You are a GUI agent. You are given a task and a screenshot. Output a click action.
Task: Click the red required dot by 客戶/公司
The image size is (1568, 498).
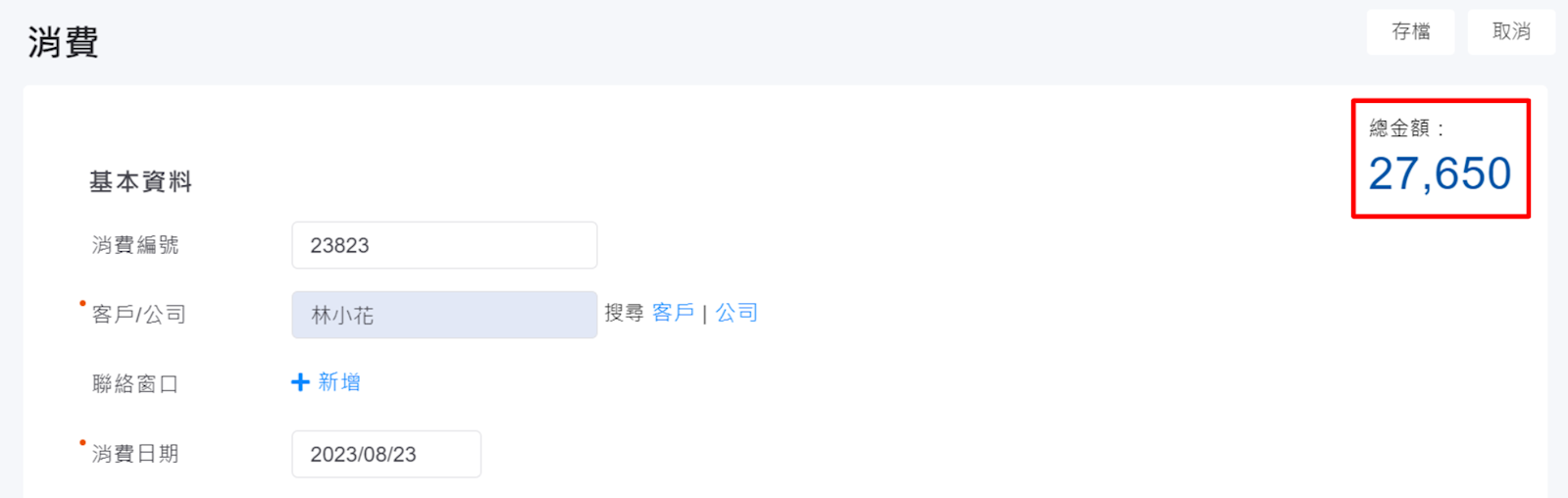(82, 304)
